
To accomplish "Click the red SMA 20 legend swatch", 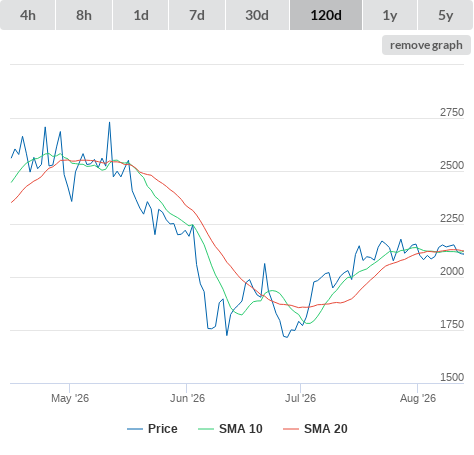I will pos(291,429).
